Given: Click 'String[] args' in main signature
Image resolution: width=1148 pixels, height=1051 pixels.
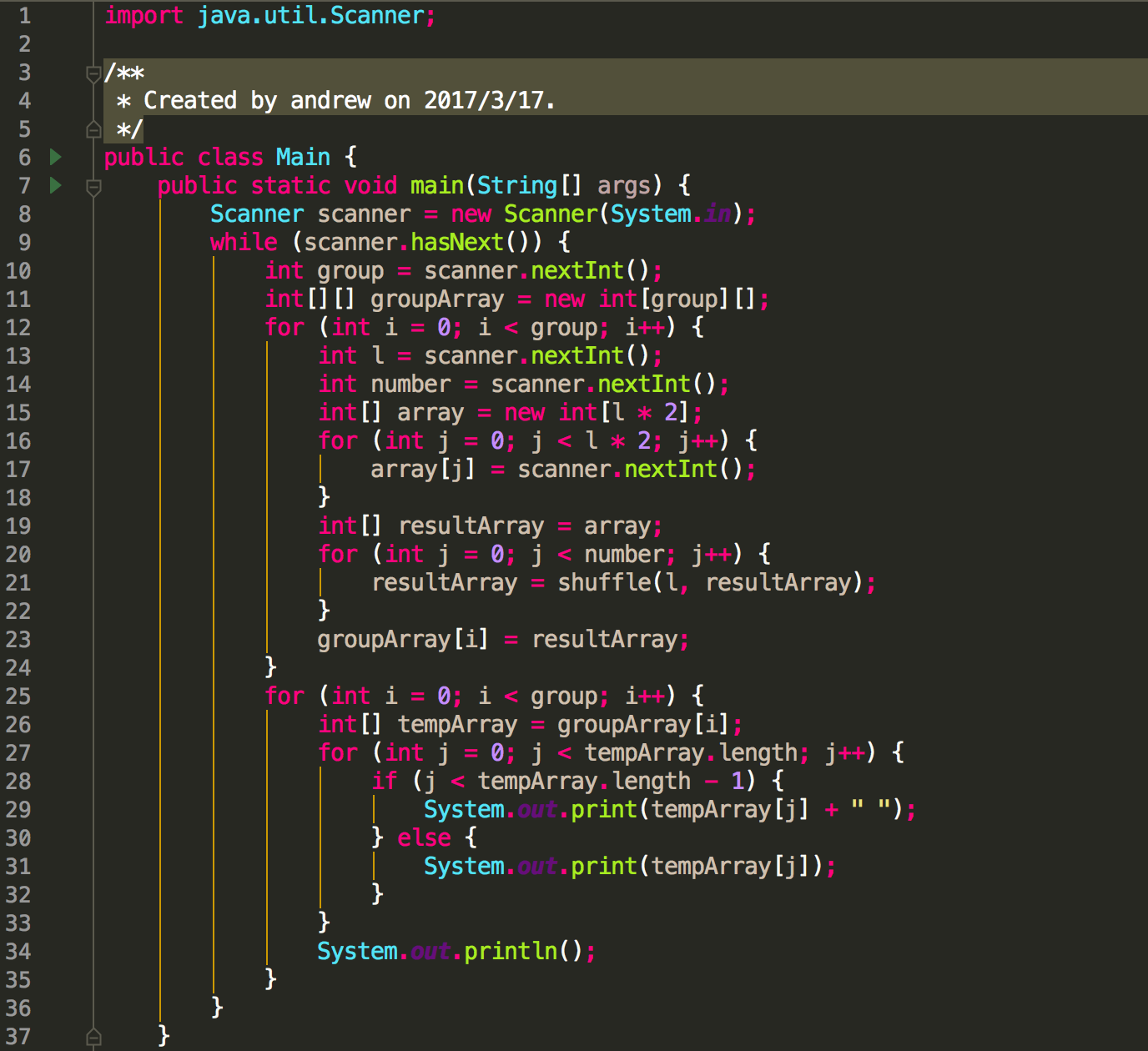Looking at the screenshot, I should click(x=563, y=185).
